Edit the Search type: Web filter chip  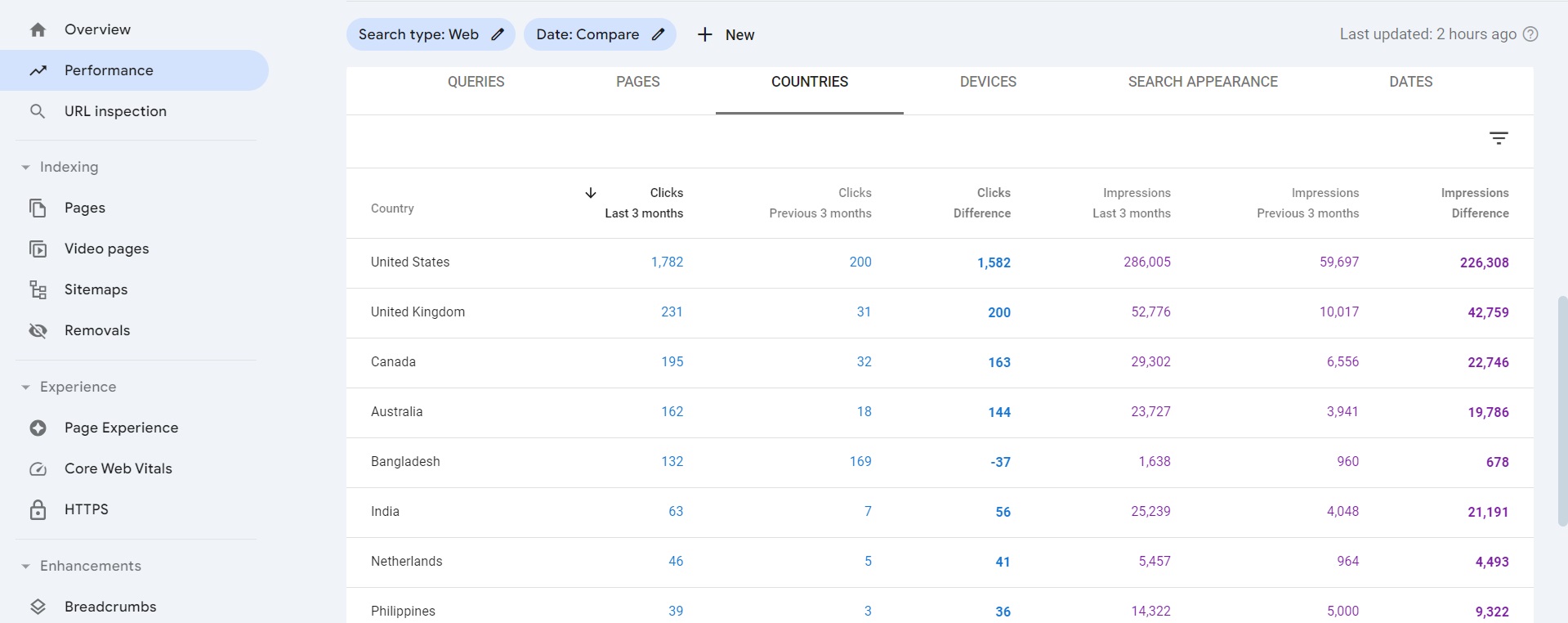click(x=431, y=34)
